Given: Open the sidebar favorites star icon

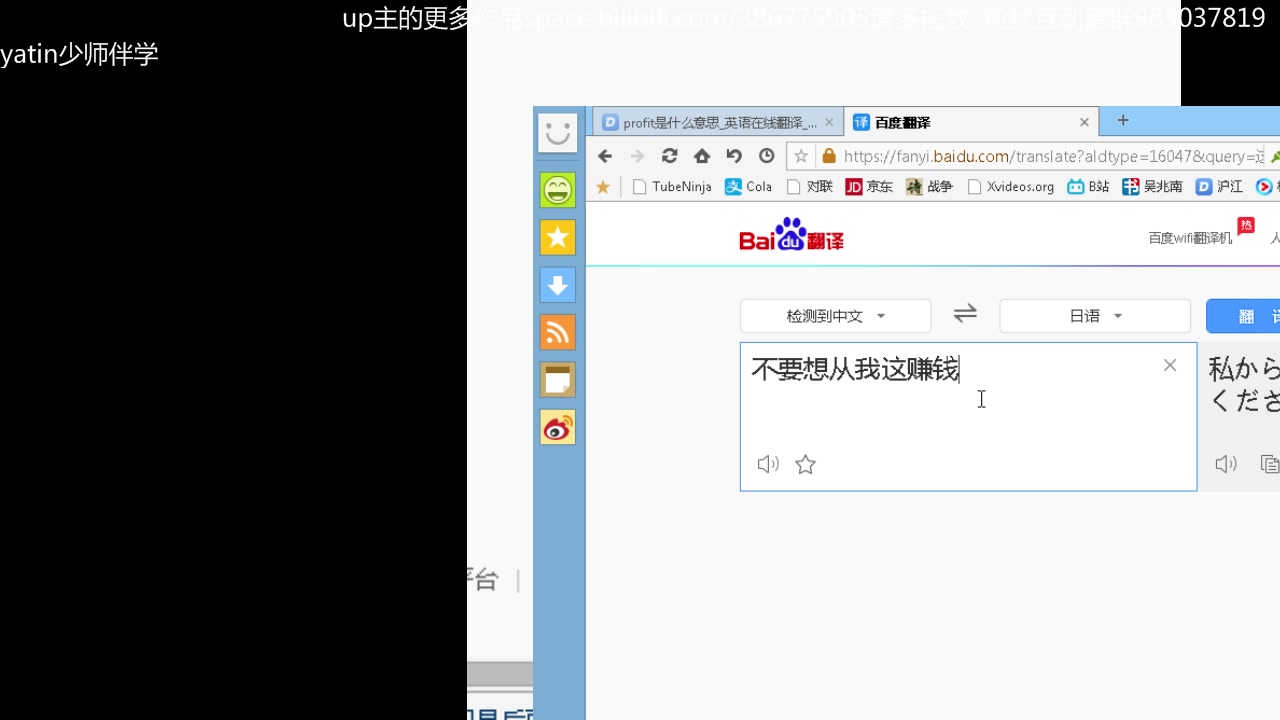Looking at the screenshot, I should pyautogui.click(x=558, y=237).
